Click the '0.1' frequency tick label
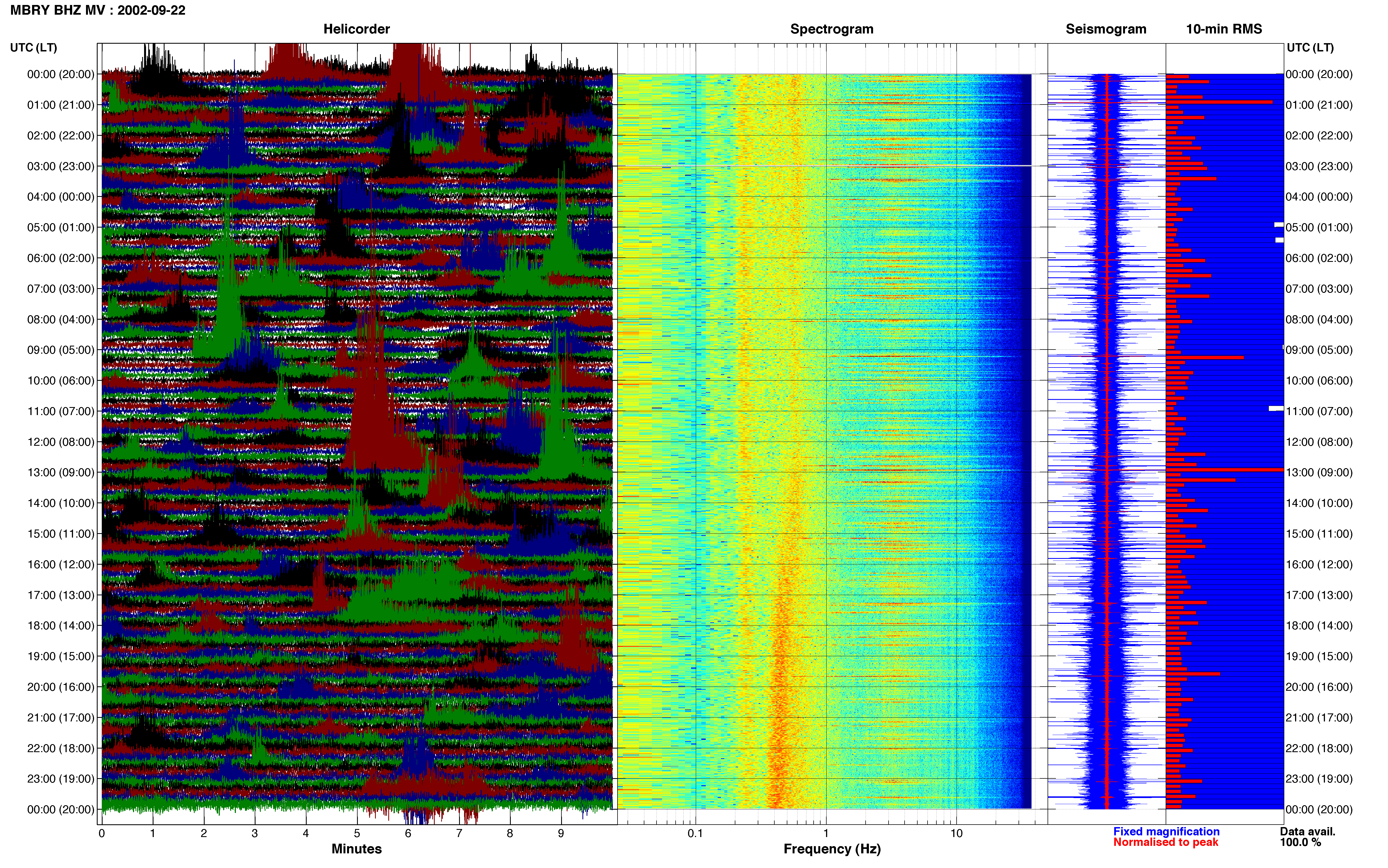1388x868 pixels. pos(695,833)
